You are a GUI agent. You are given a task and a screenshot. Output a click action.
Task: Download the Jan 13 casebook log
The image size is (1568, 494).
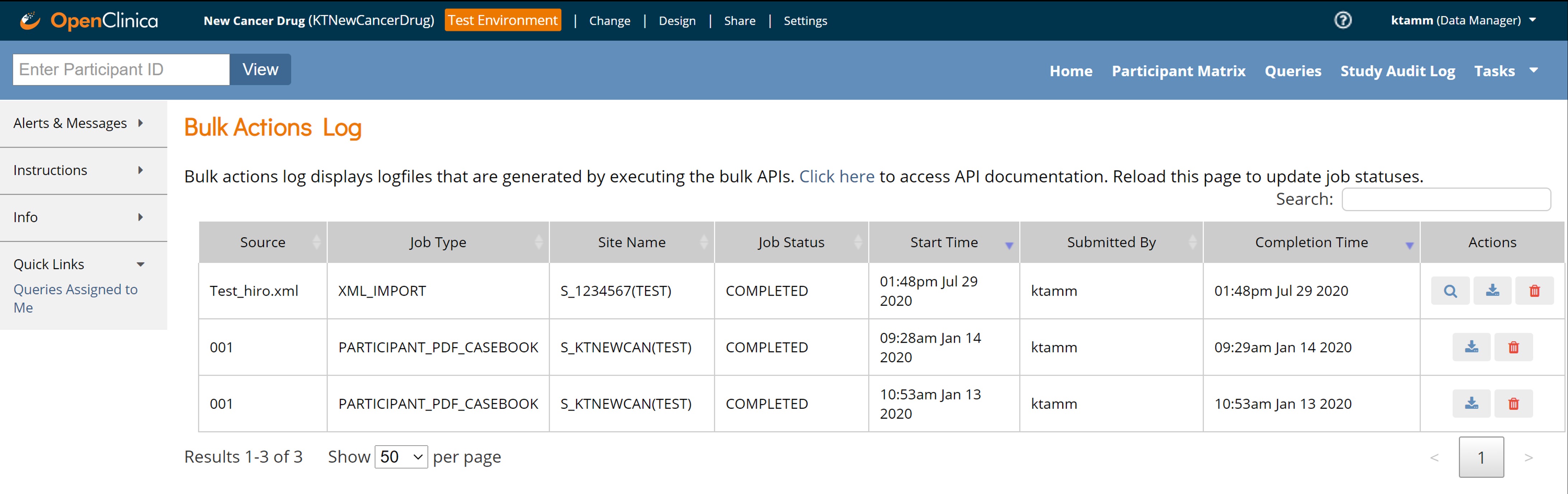tap(1471, 404)
